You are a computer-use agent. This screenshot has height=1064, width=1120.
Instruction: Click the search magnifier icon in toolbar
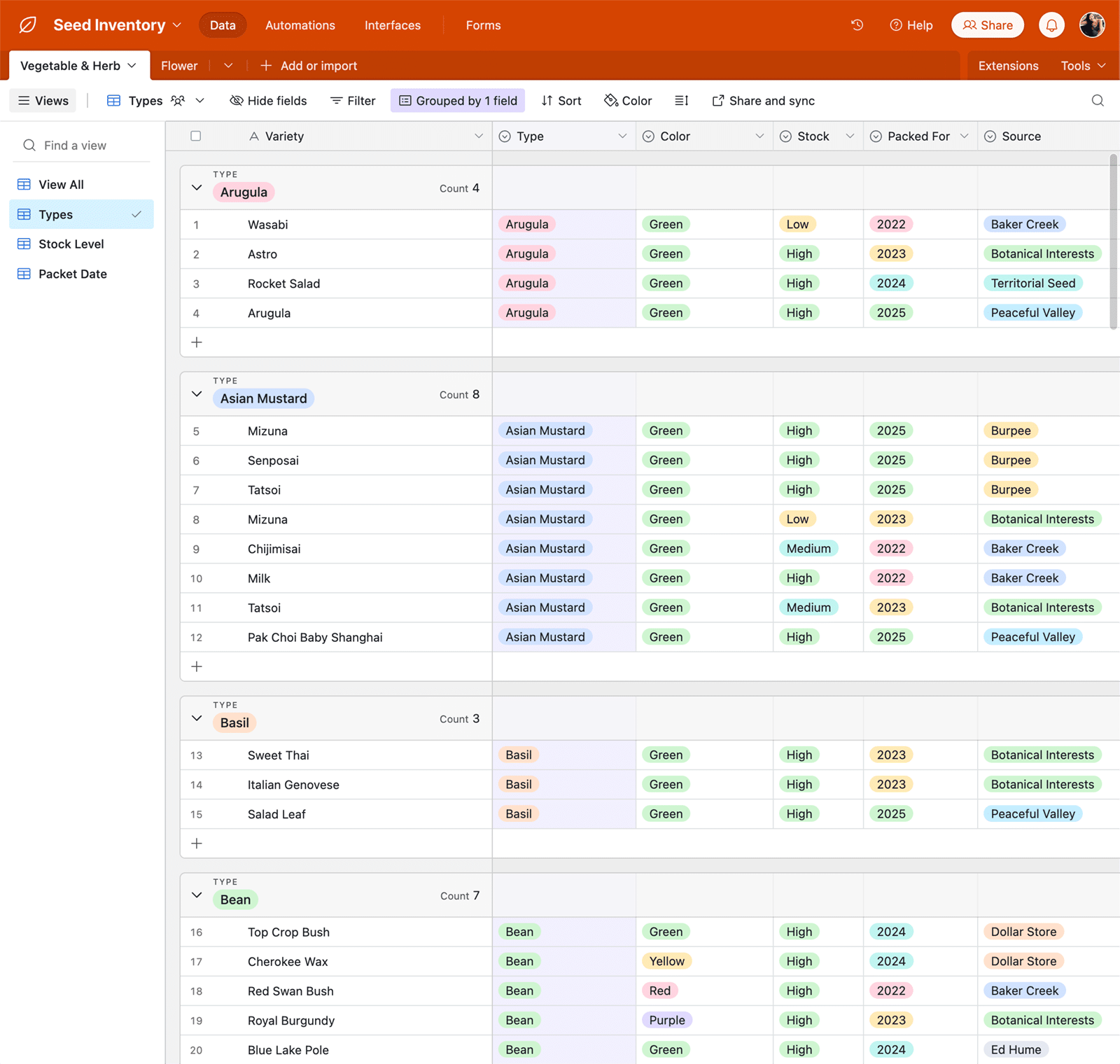click(x=1098, y=101)
